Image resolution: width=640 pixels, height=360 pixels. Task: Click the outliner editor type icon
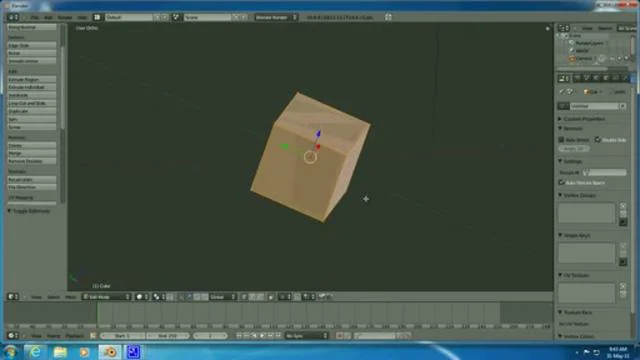(x=564, y=28)
